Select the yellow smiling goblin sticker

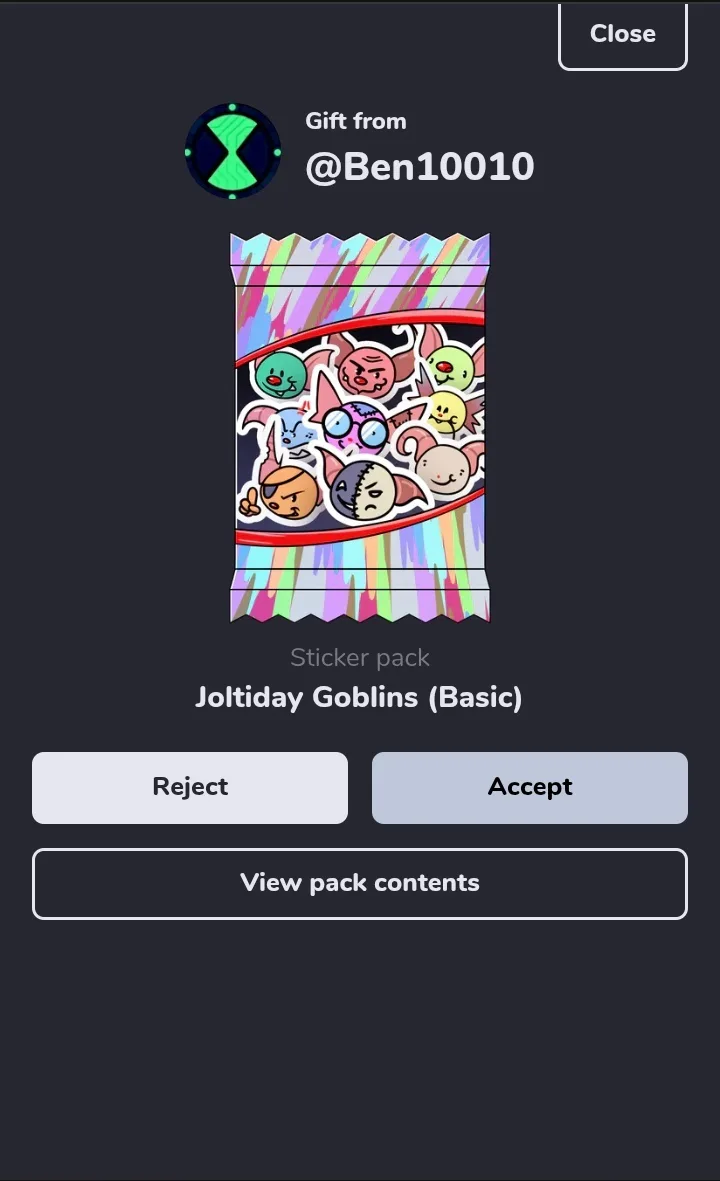coord(446,412)
